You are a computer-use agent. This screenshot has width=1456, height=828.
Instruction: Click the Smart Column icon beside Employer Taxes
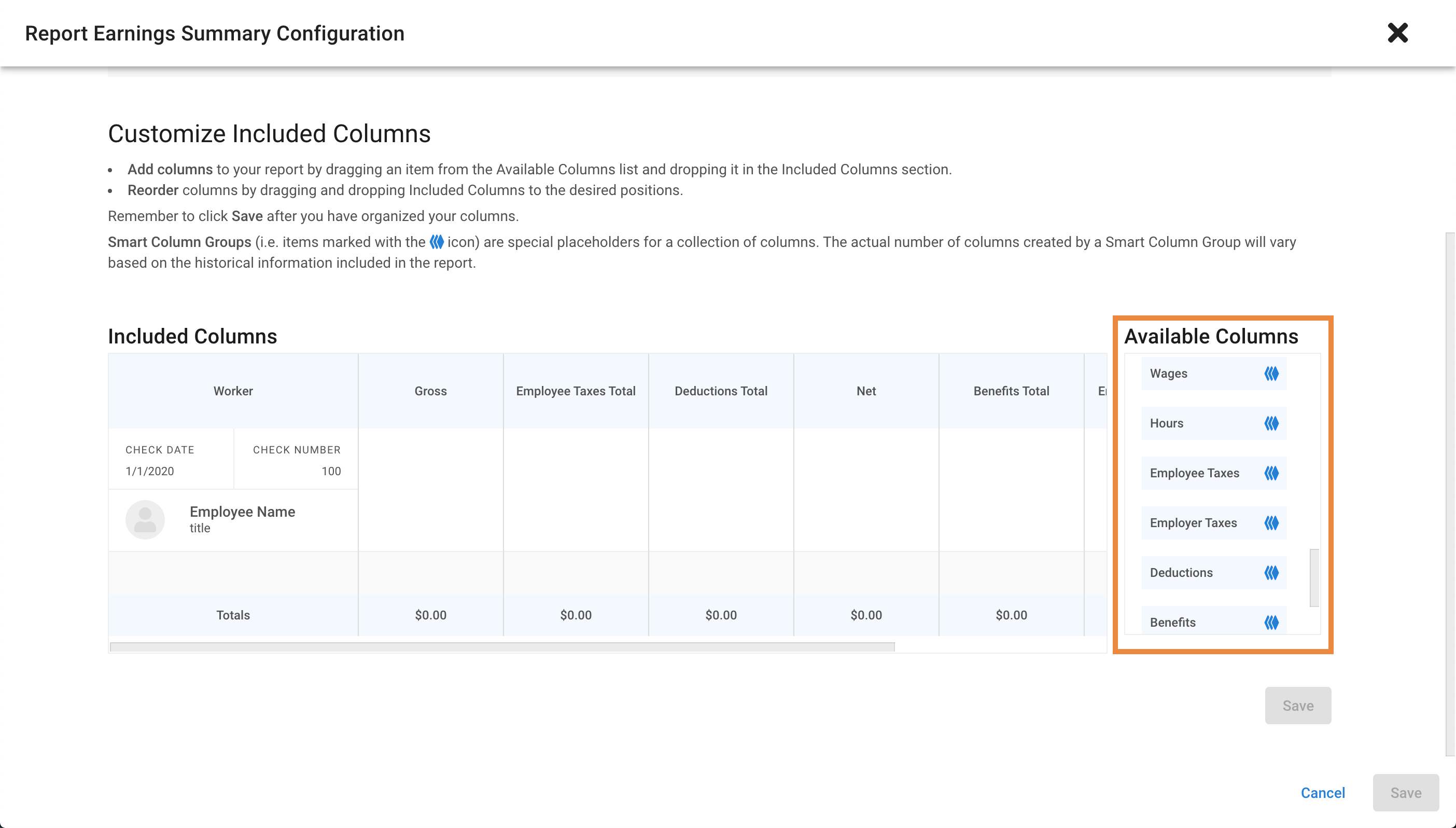(x=1271, y=522)
